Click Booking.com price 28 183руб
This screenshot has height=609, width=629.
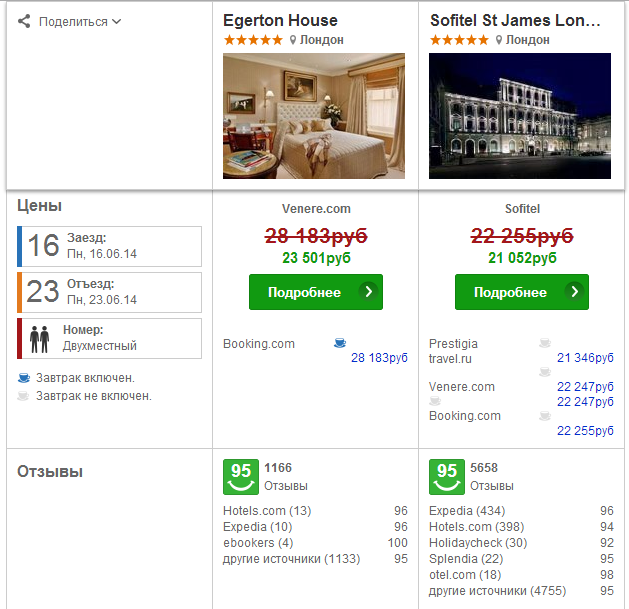click(379, 358)
